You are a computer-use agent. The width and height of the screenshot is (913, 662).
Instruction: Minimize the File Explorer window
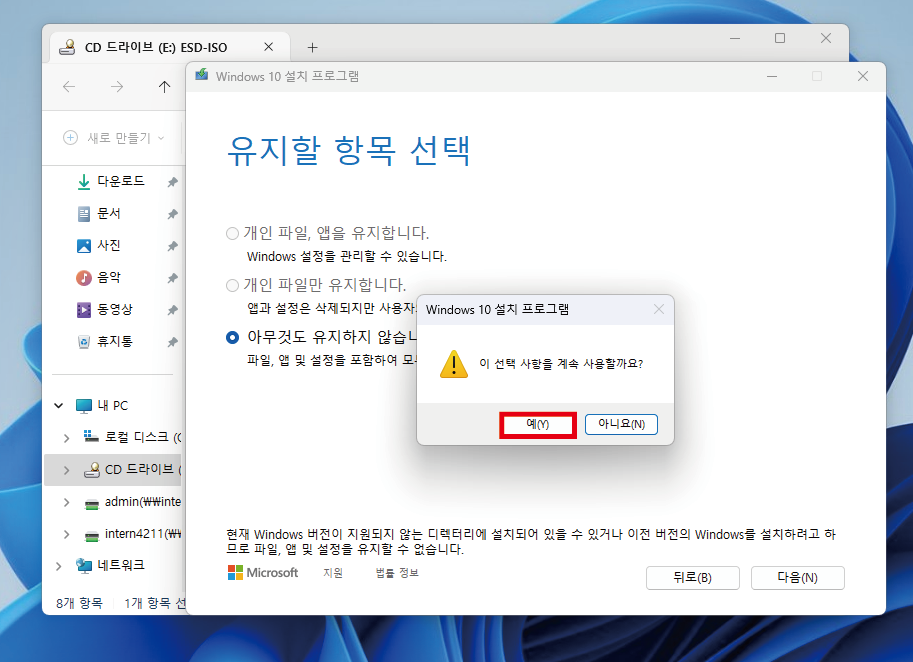coord(735,38)
